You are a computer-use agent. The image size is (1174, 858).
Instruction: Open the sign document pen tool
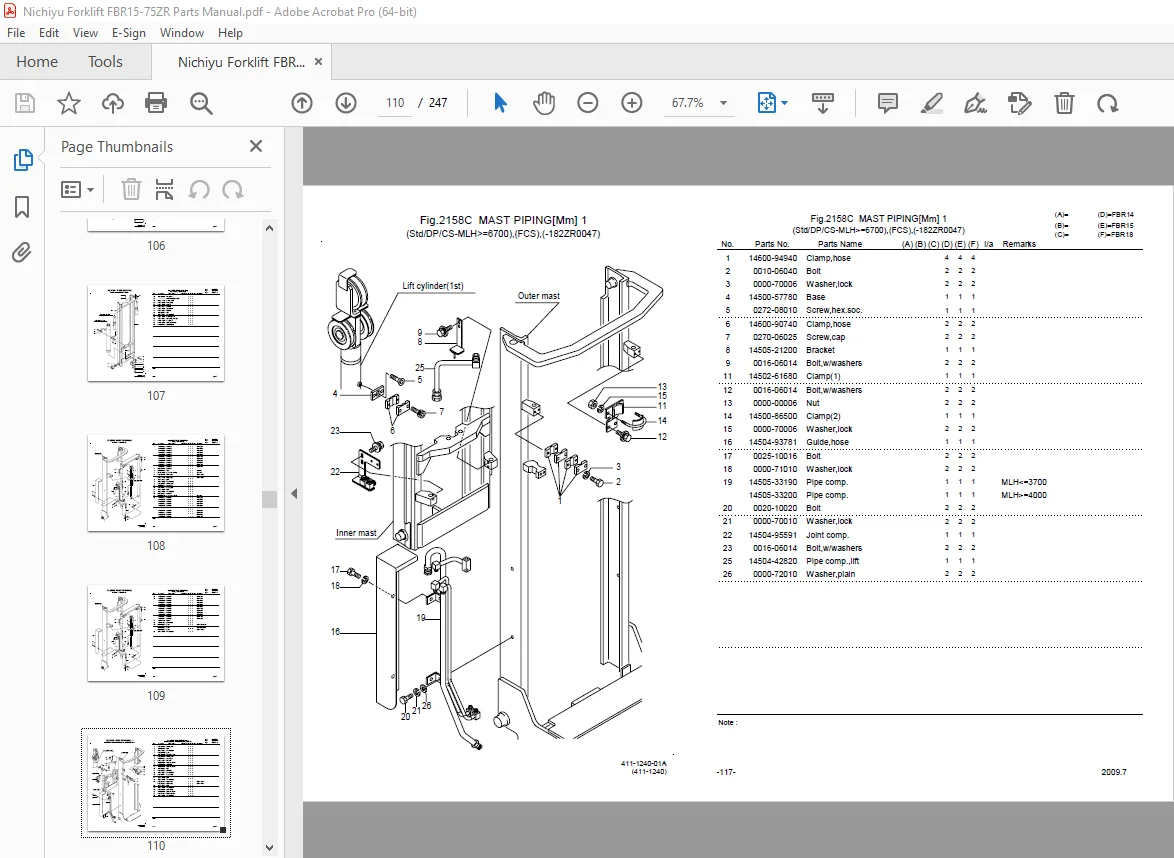(975, 103)
